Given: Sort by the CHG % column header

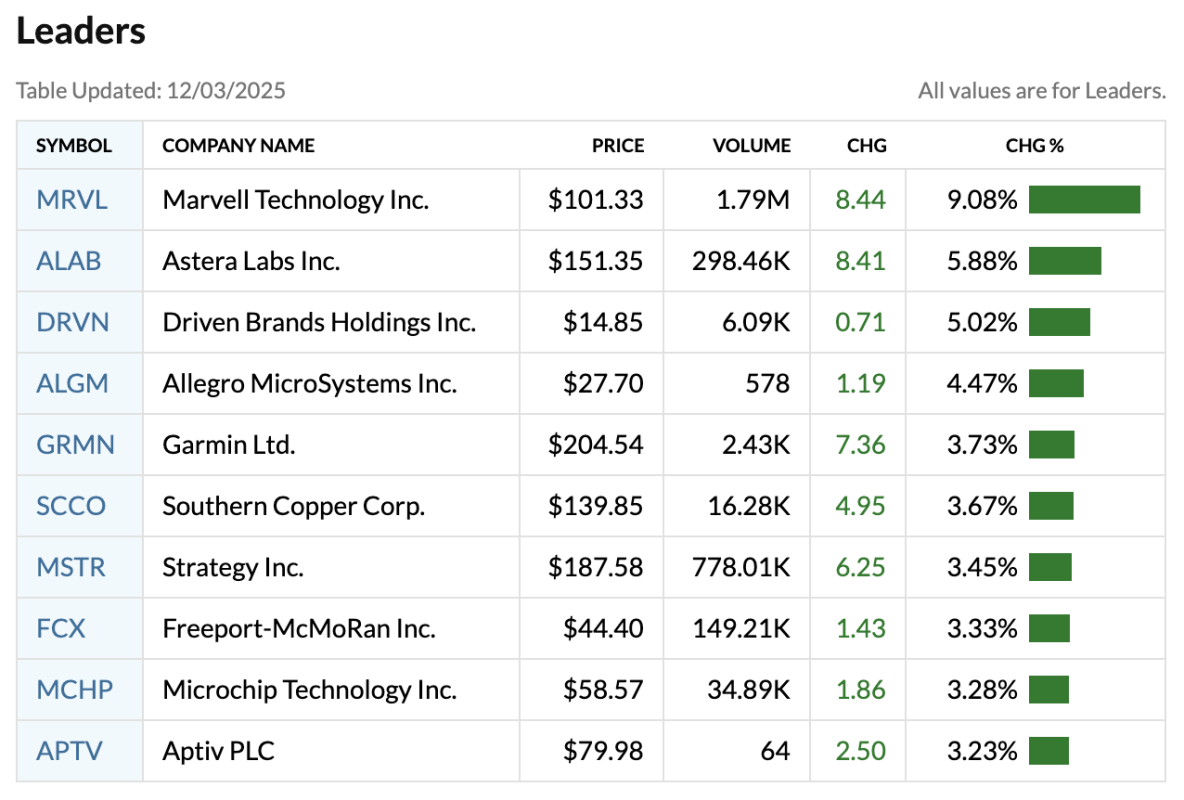Looking at the screenshot, I should tap(1034, 146).
